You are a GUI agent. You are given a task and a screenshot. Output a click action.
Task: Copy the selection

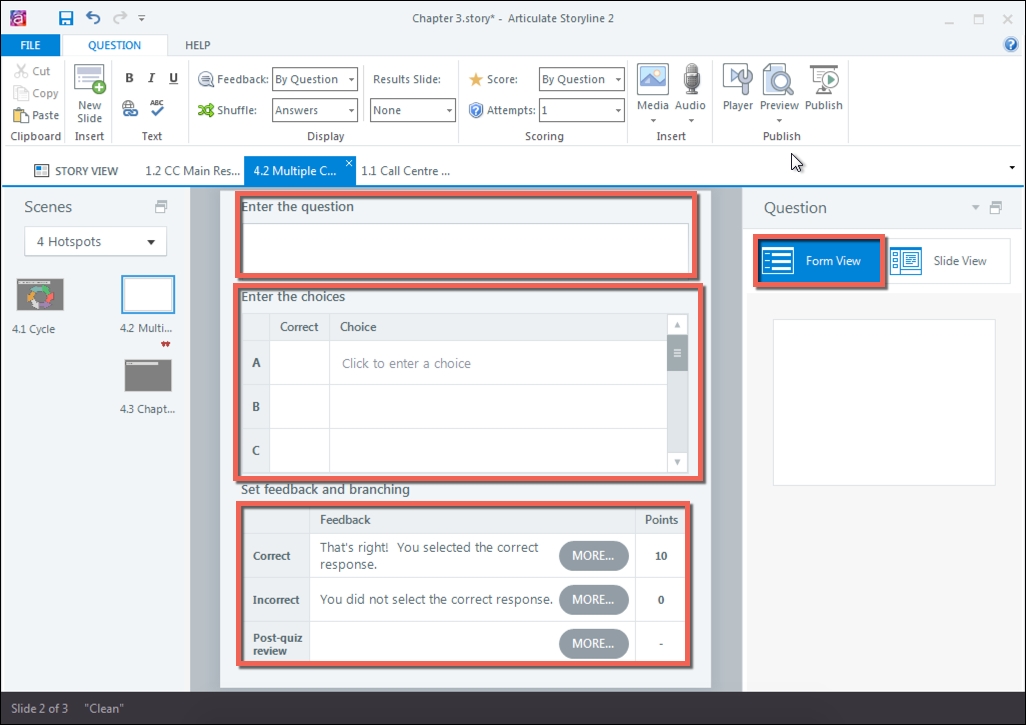click(x=36, y=93)
